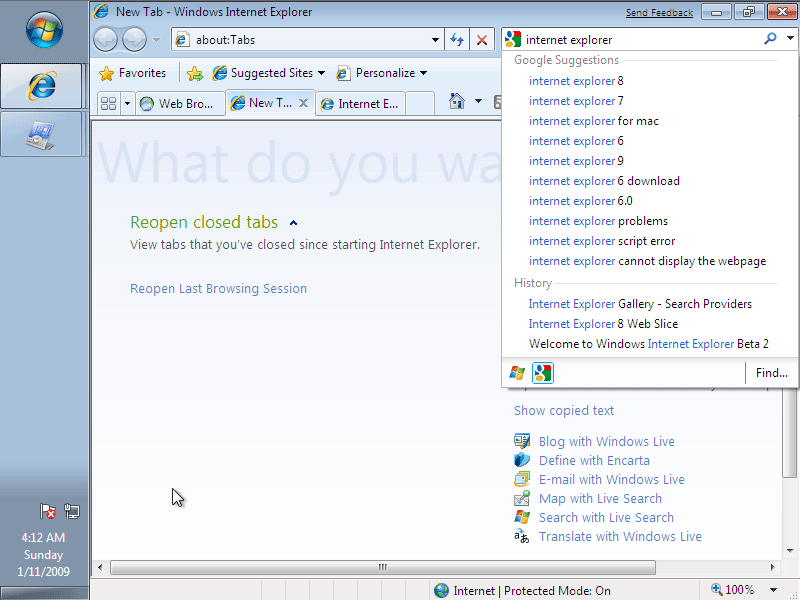Close the New Tab tab
Image resolution: width=800 pixels, height=600 pixels.
tap(303, 103)
